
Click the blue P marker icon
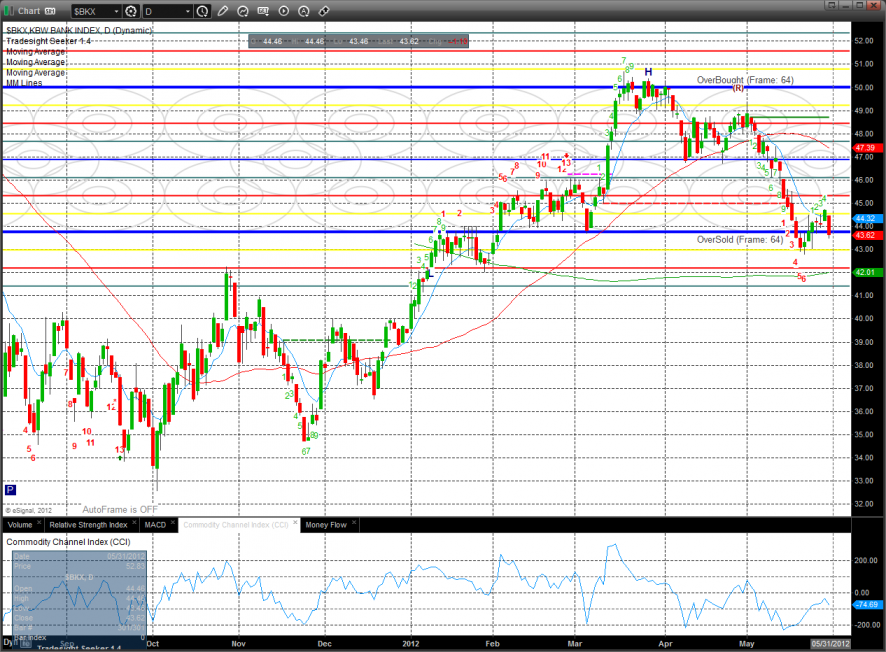pos(10,490)
